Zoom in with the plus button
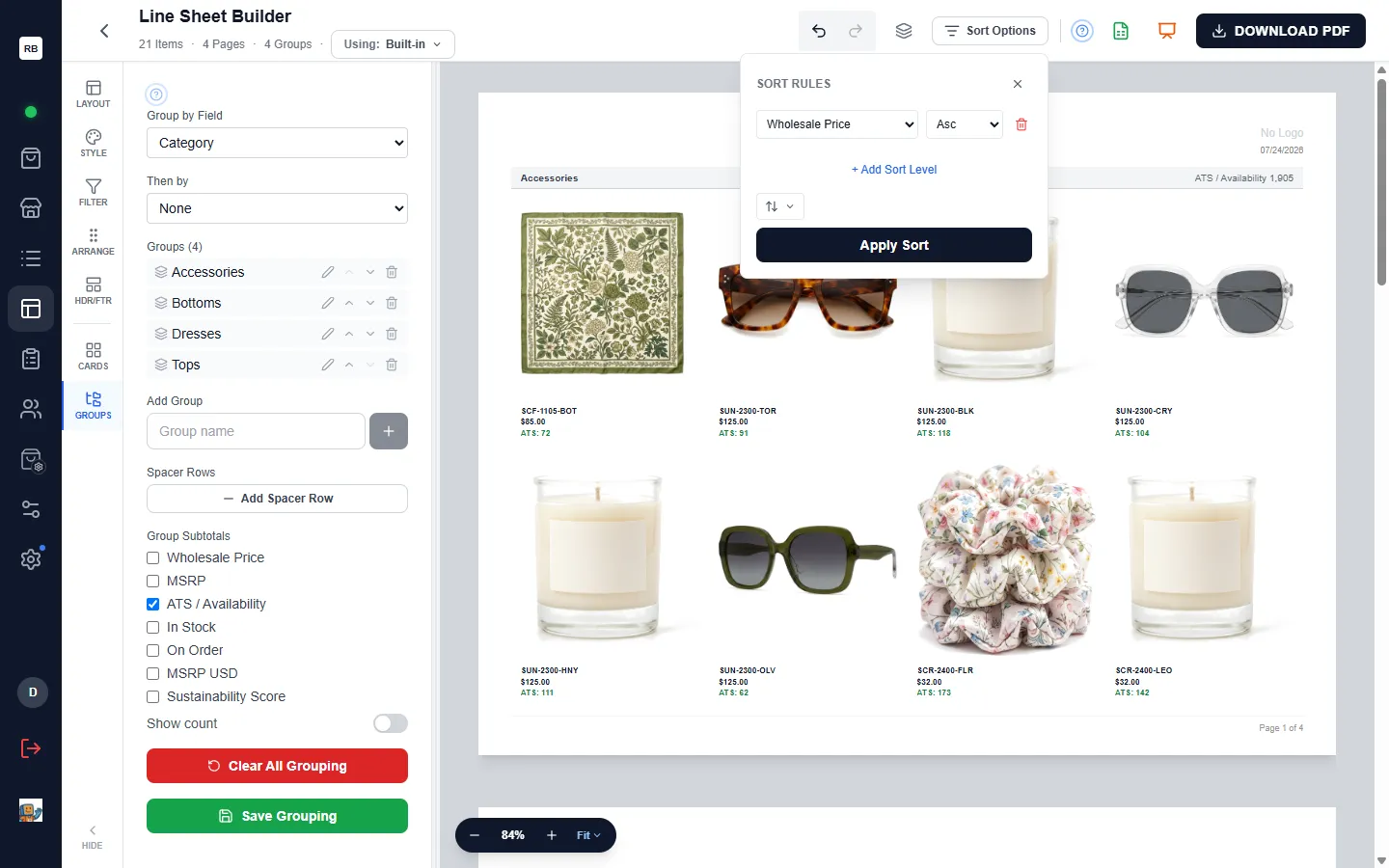Image resolution: width=1389 pixels, height=868 pixels. pyautogui.click(x=552, y=835)
